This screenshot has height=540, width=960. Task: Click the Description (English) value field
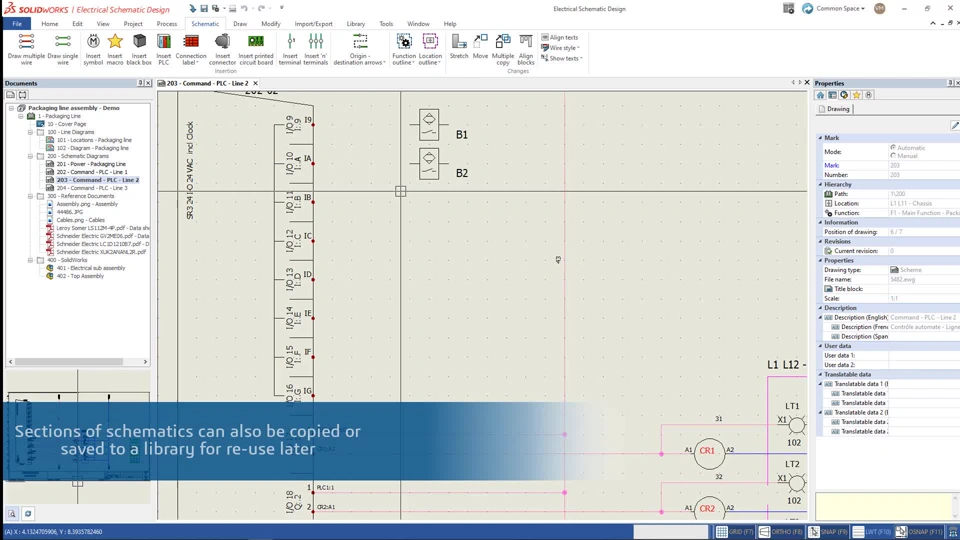click(924, 317)
